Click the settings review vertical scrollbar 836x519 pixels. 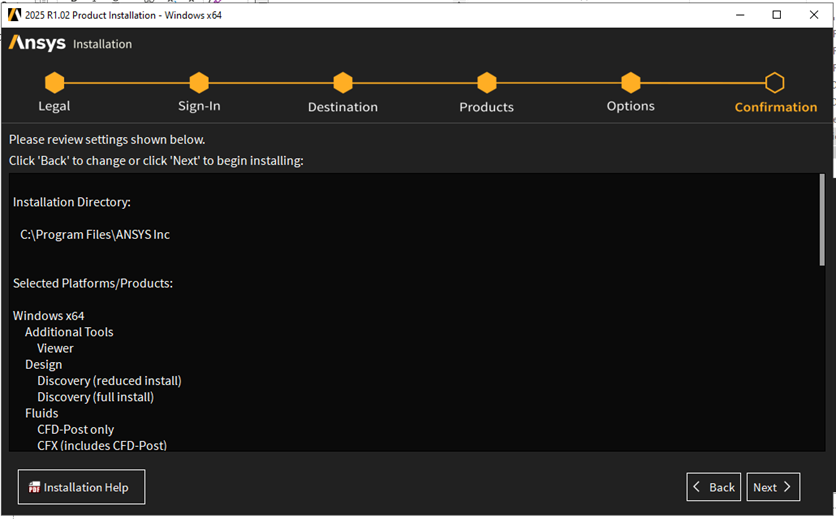click(821, 220)
